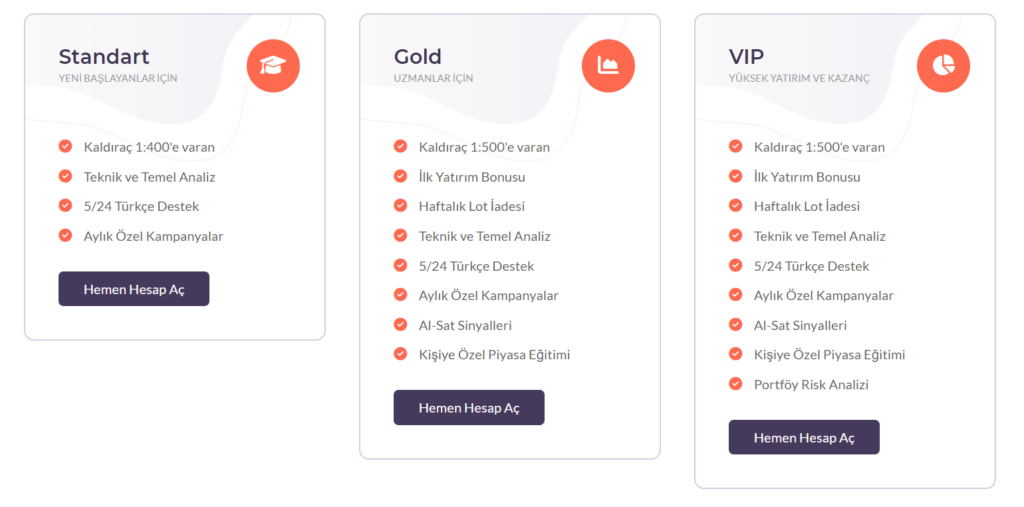
Task: Click the area chart icon on Gold card
Action: pyautogui.click(x=608, y=66)
